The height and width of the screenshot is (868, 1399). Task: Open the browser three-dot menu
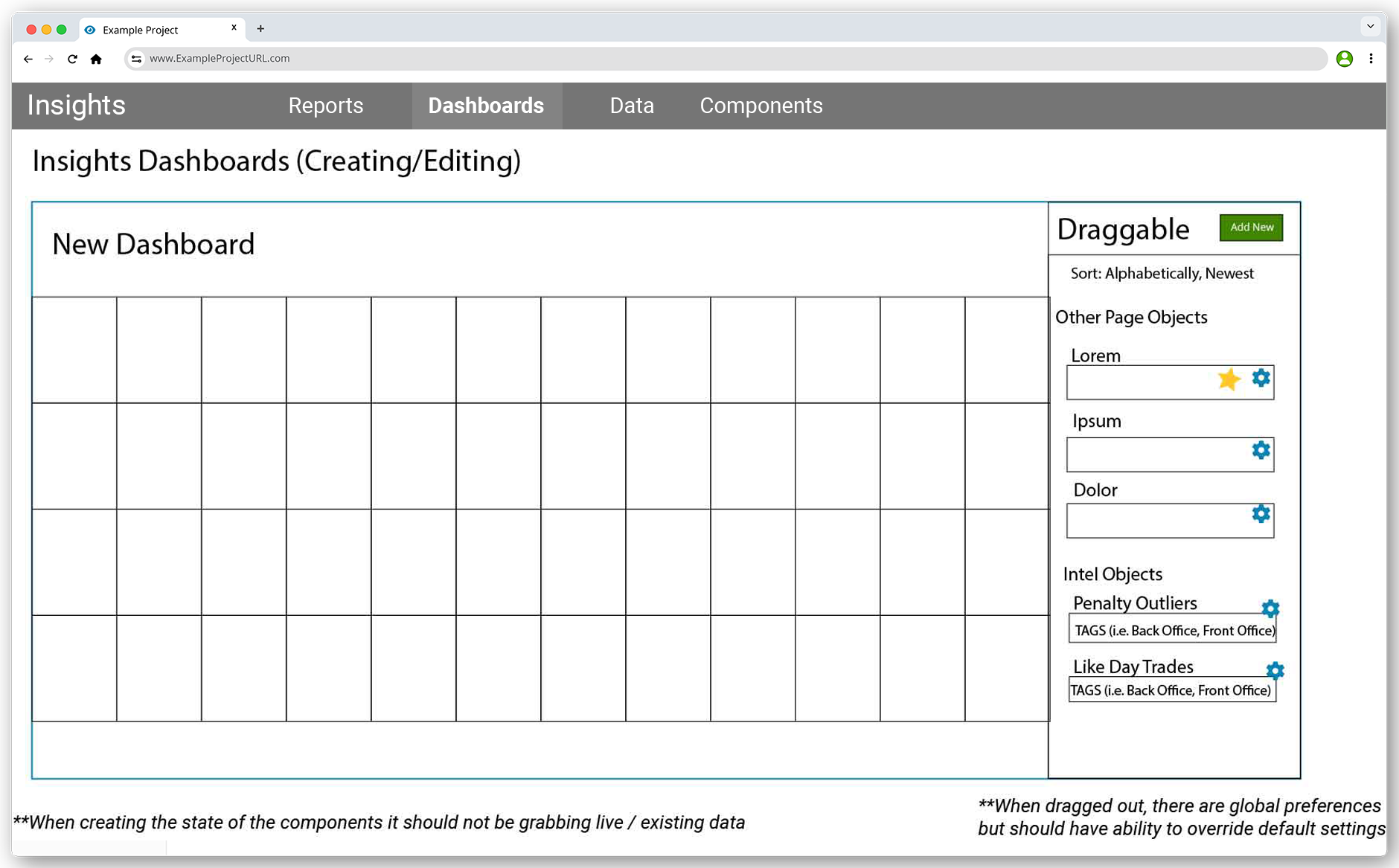coord(1371,59)
